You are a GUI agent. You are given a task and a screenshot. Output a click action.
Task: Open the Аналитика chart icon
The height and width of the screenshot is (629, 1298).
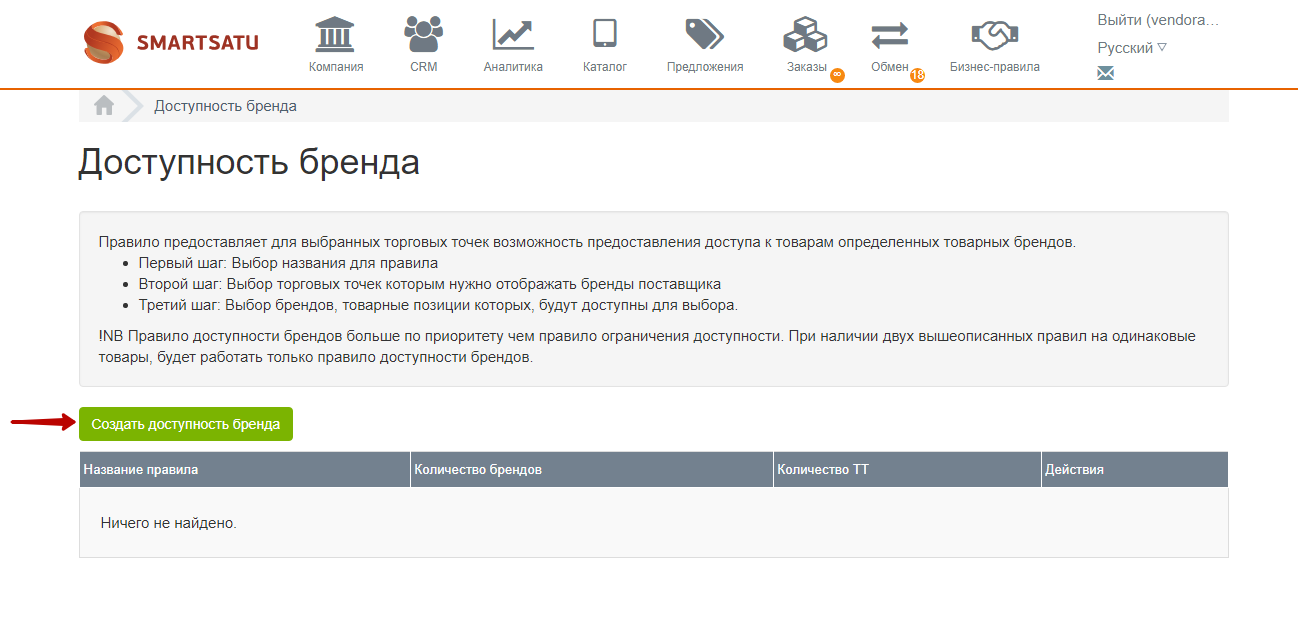point(513,34)
